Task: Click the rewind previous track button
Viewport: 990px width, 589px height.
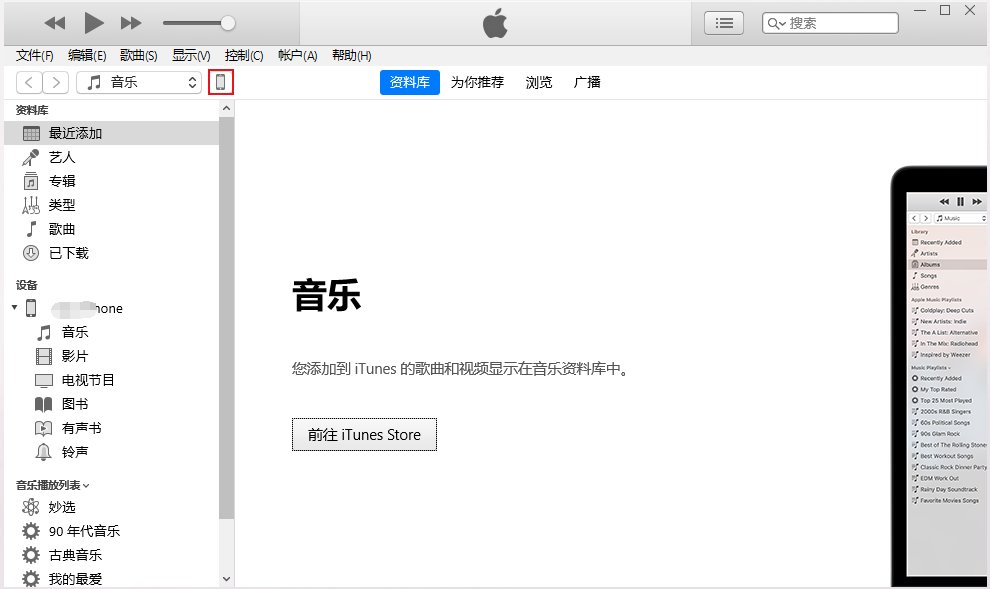Action: click(55, 23)
